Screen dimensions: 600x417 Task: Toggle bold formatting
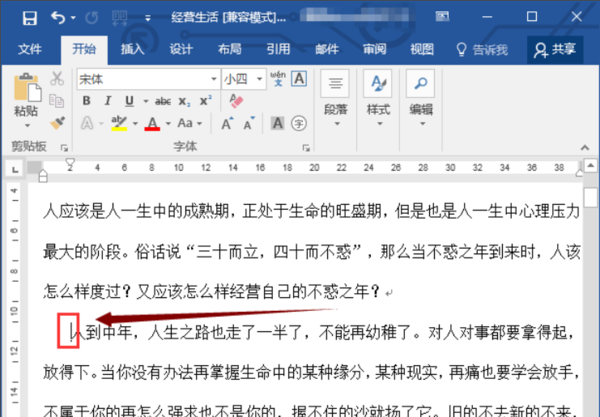tap(86, 101)
